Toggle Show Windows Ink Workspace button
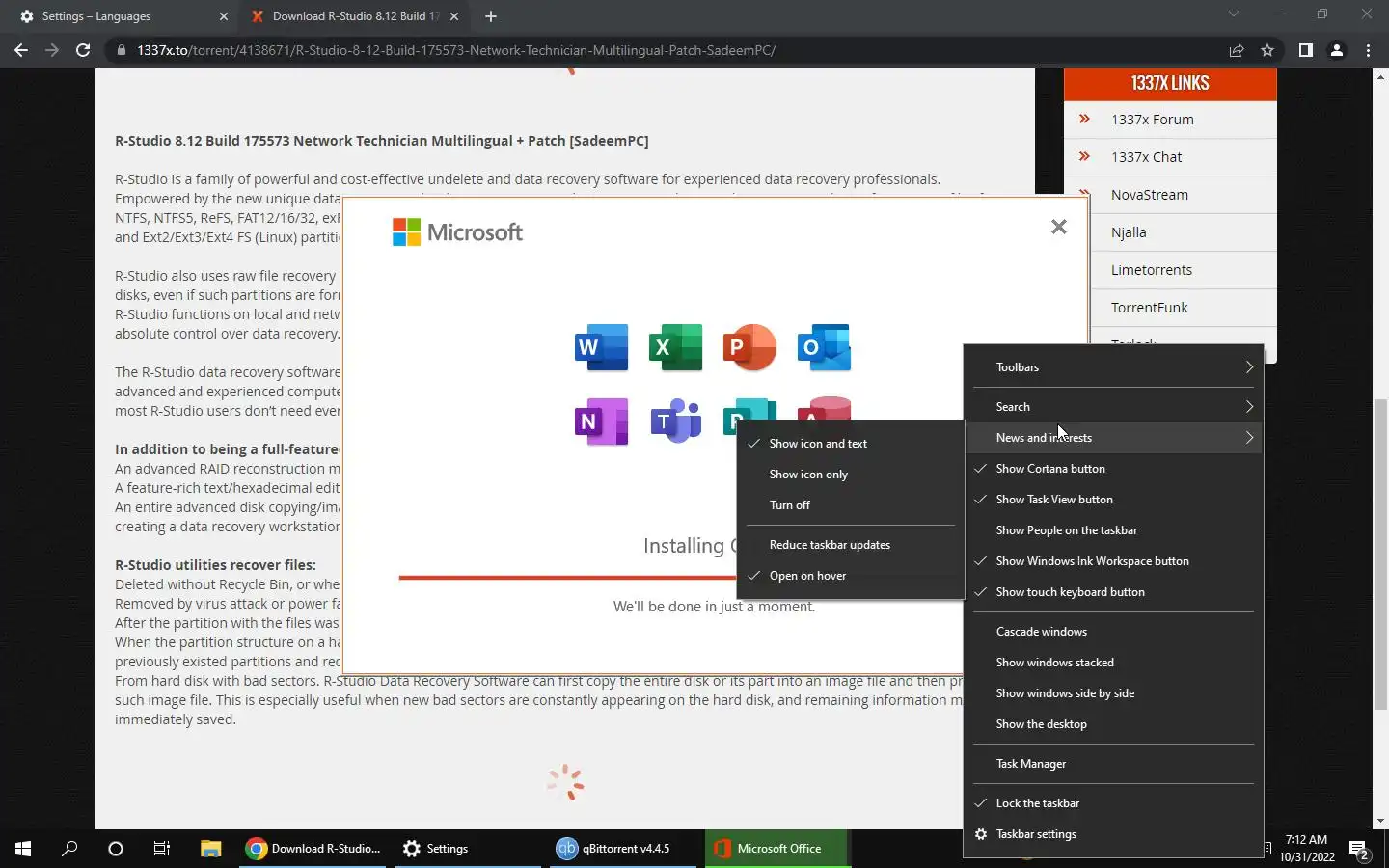Image resolution: width=1389 pixels, height=868 pixels. pyautogui.click(x=1113, y=561)
